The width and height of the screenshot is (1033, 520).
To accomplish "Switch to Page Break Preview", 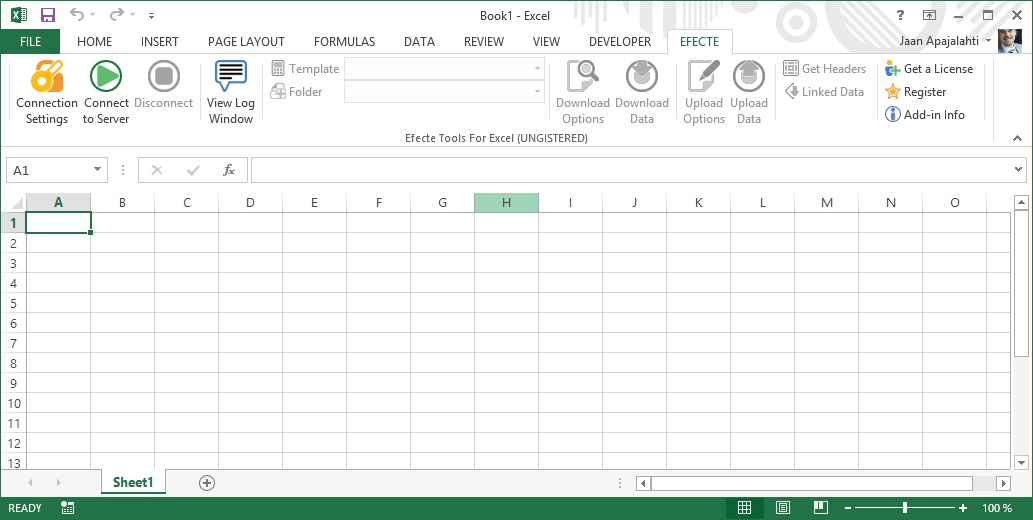I will (820, 507).
